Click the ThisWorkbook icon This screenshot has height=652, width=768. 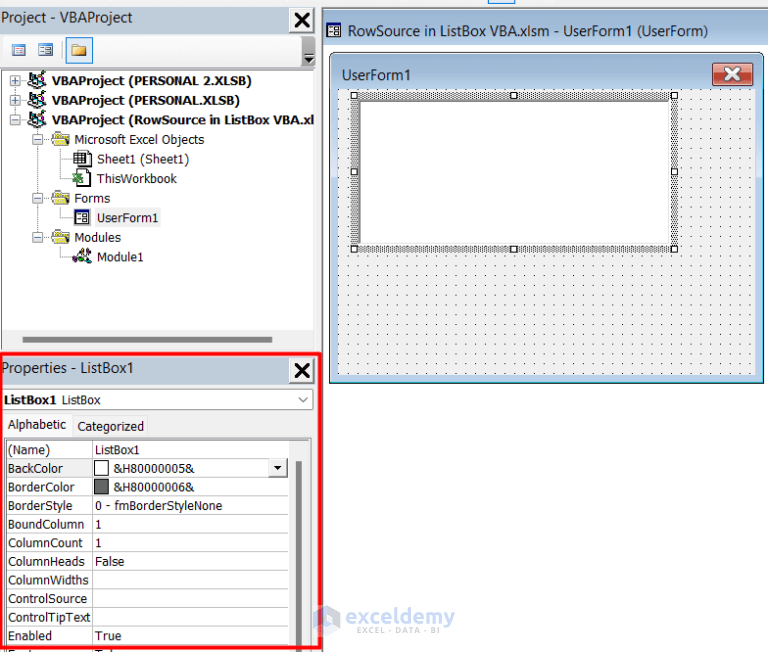(82, 178)
